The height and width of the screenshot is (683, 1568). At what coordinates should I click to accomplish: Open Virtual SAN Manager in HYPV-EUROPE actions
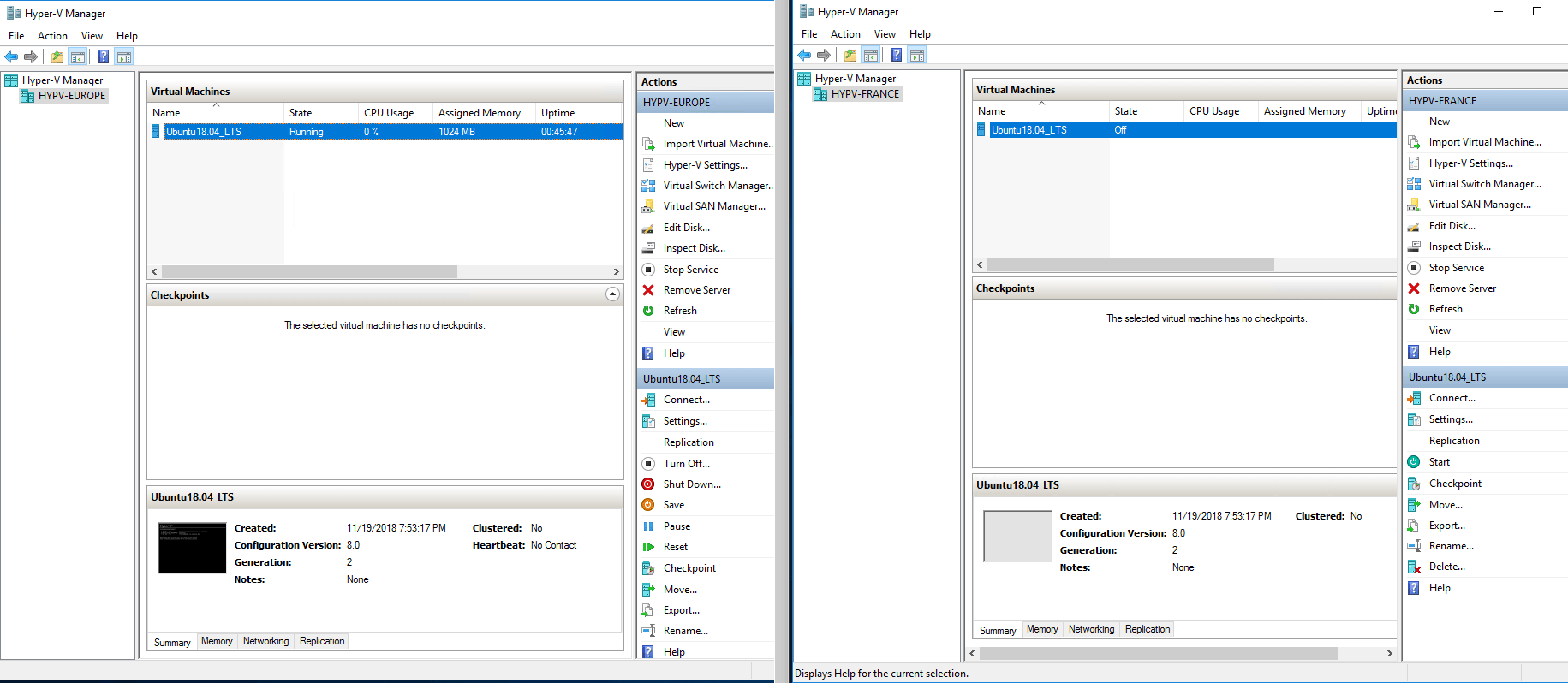(714, 206)
